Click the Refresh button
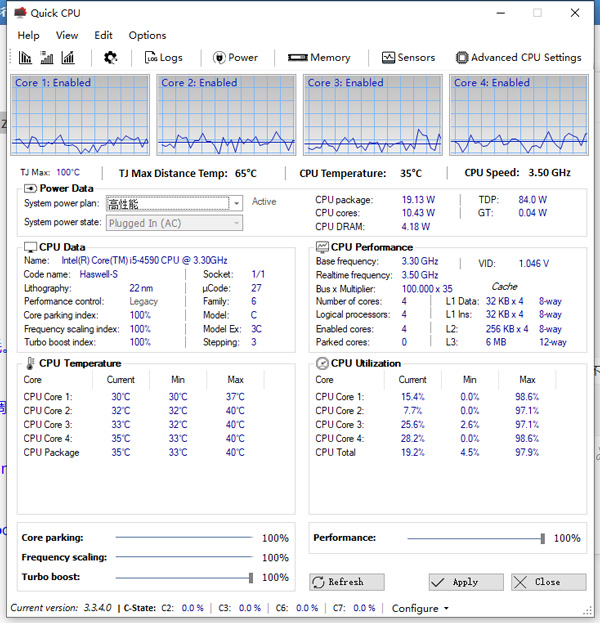The height and width of the screenshot is (623, 600). pyautogui.click(x=346, y=582)
